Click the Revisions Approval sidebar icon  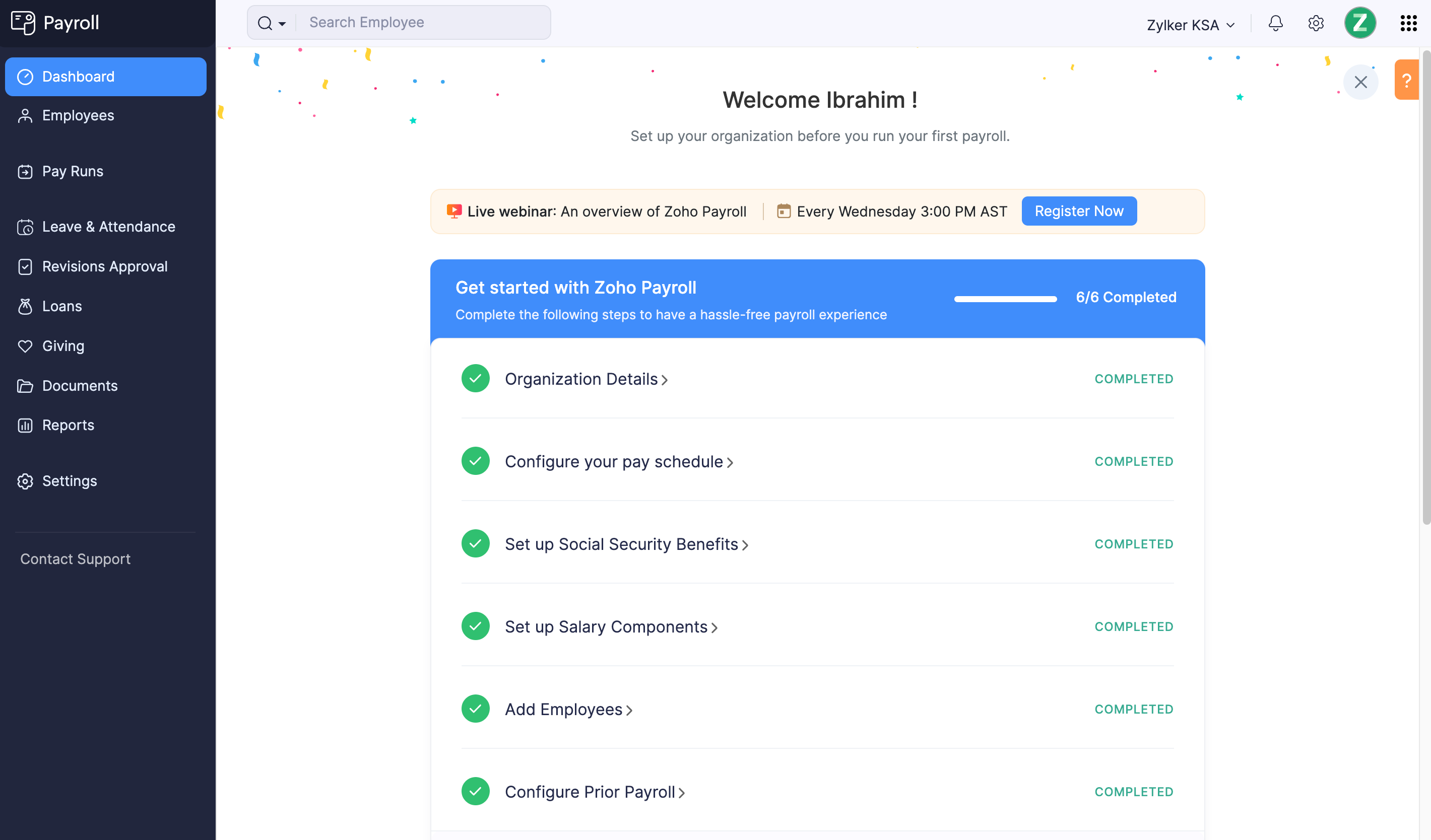point(25,266)
